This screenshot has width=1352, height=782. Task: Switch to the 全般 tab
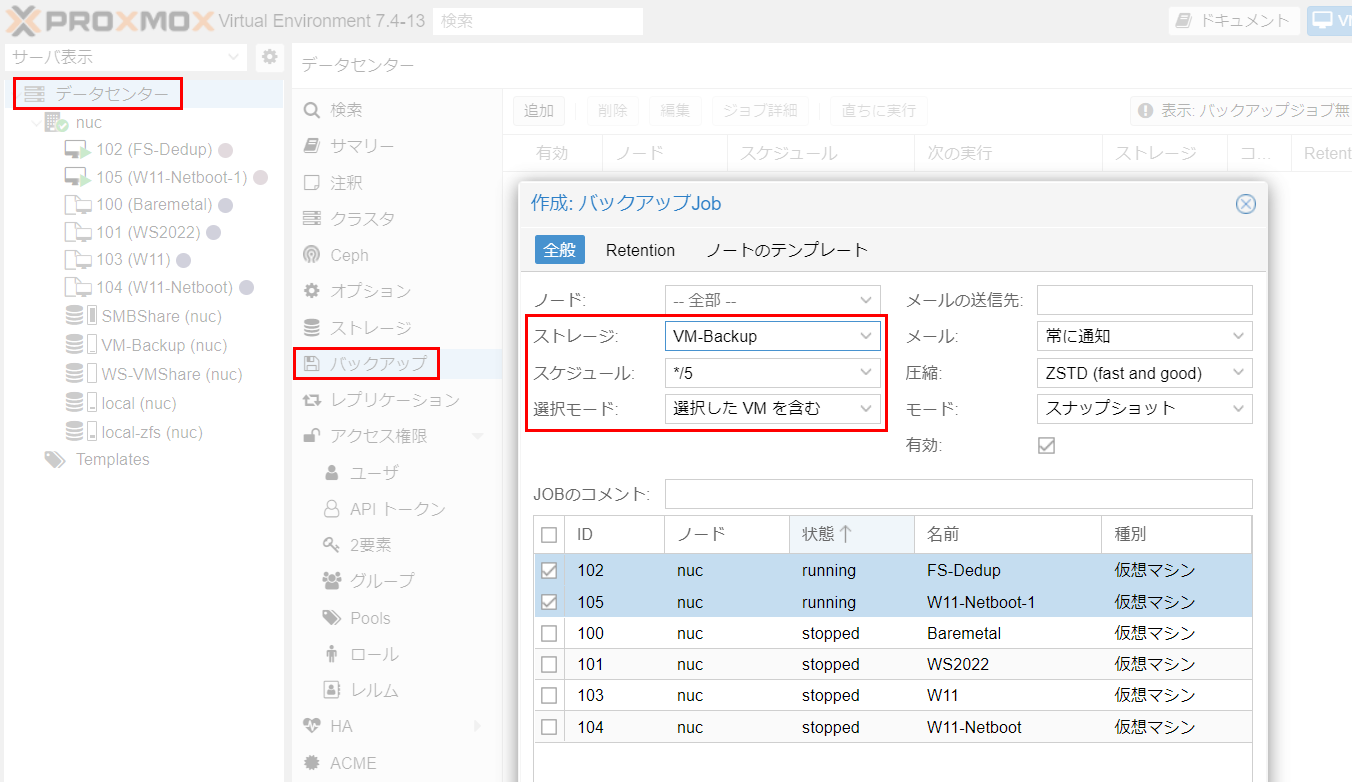tap(560, 250)
